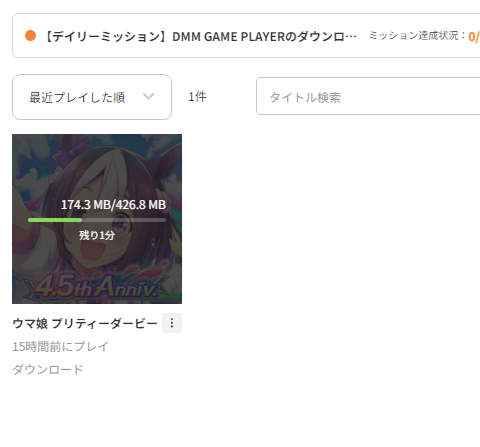
Task: Click the 1件 result count
Action: click(x=197, y=97)
